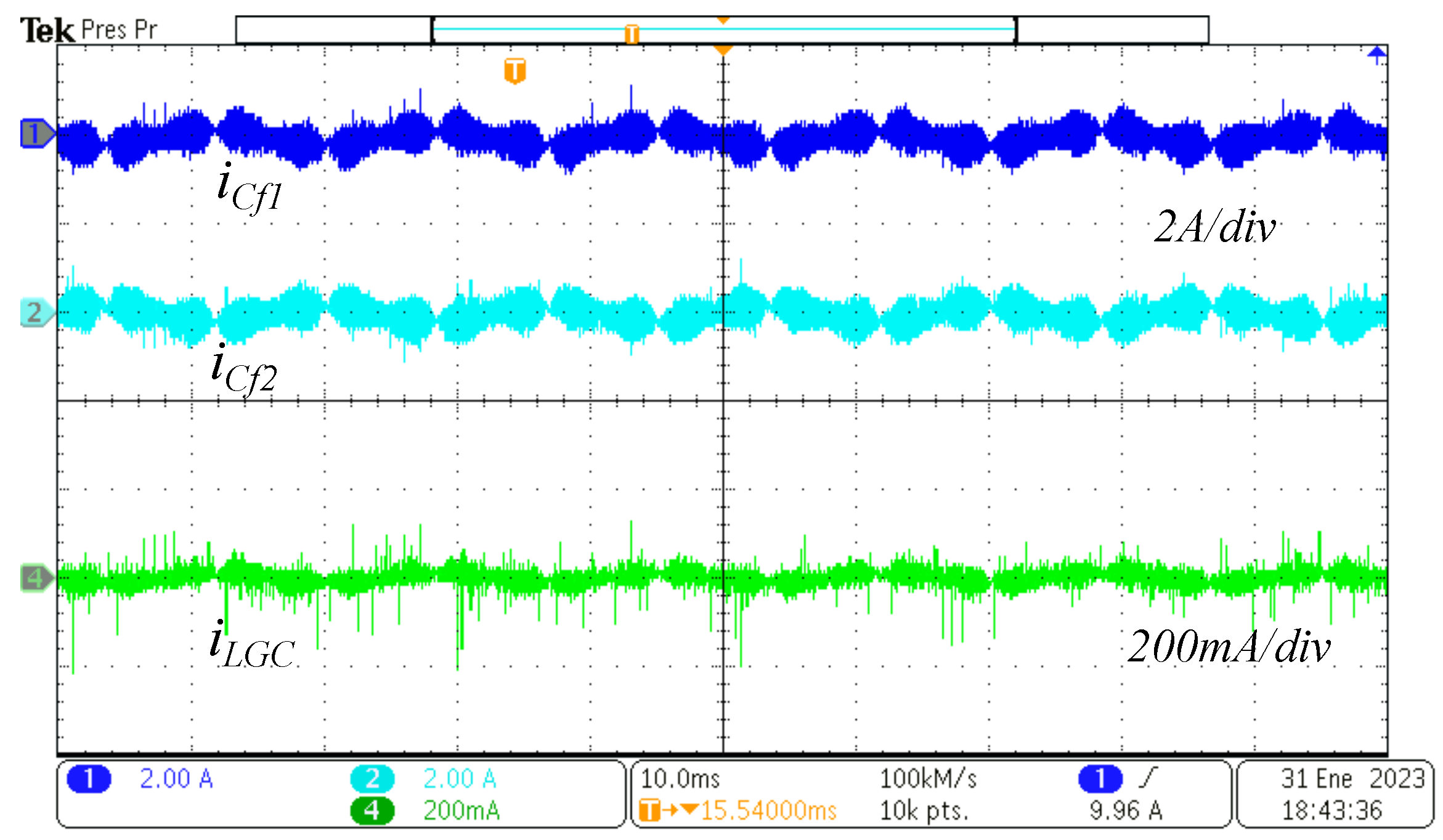Click channel 2 cyan ground marker
The image size is (1443, 840).
click(x=35, y=313)
